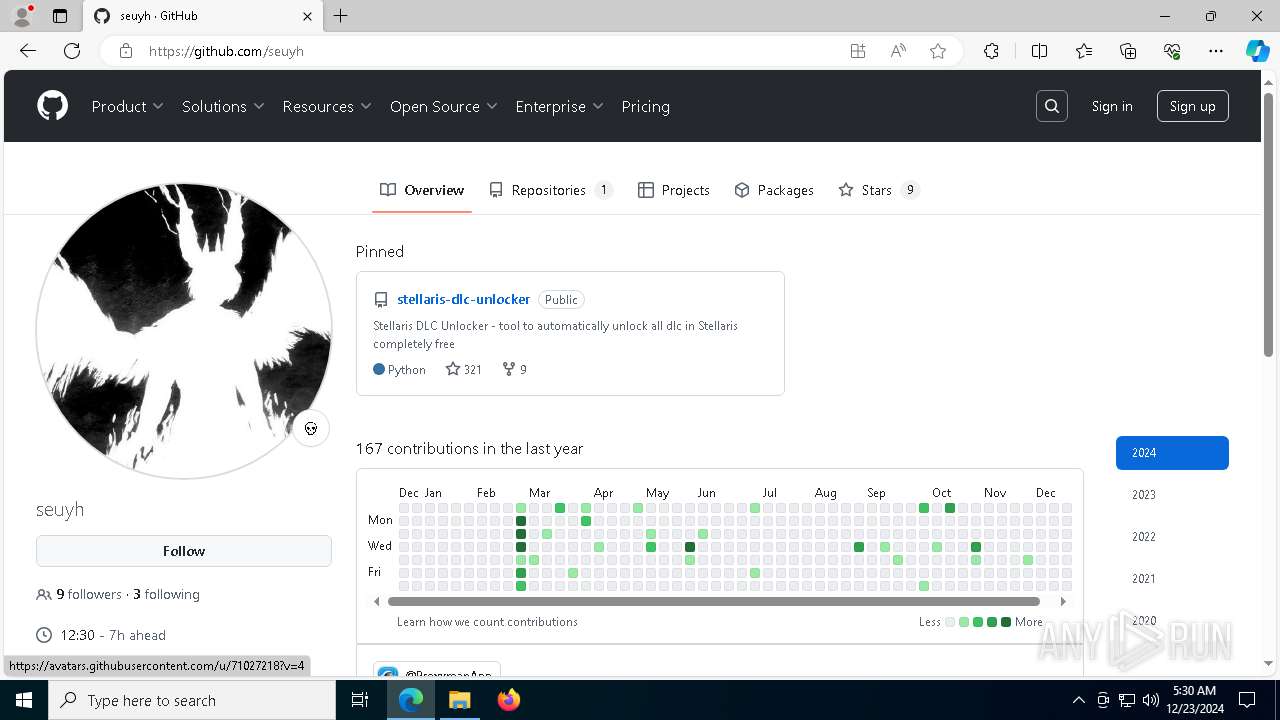Screen dimensions: 1280x720
Task: Open Windows notification center
Action: point(1247,700)
